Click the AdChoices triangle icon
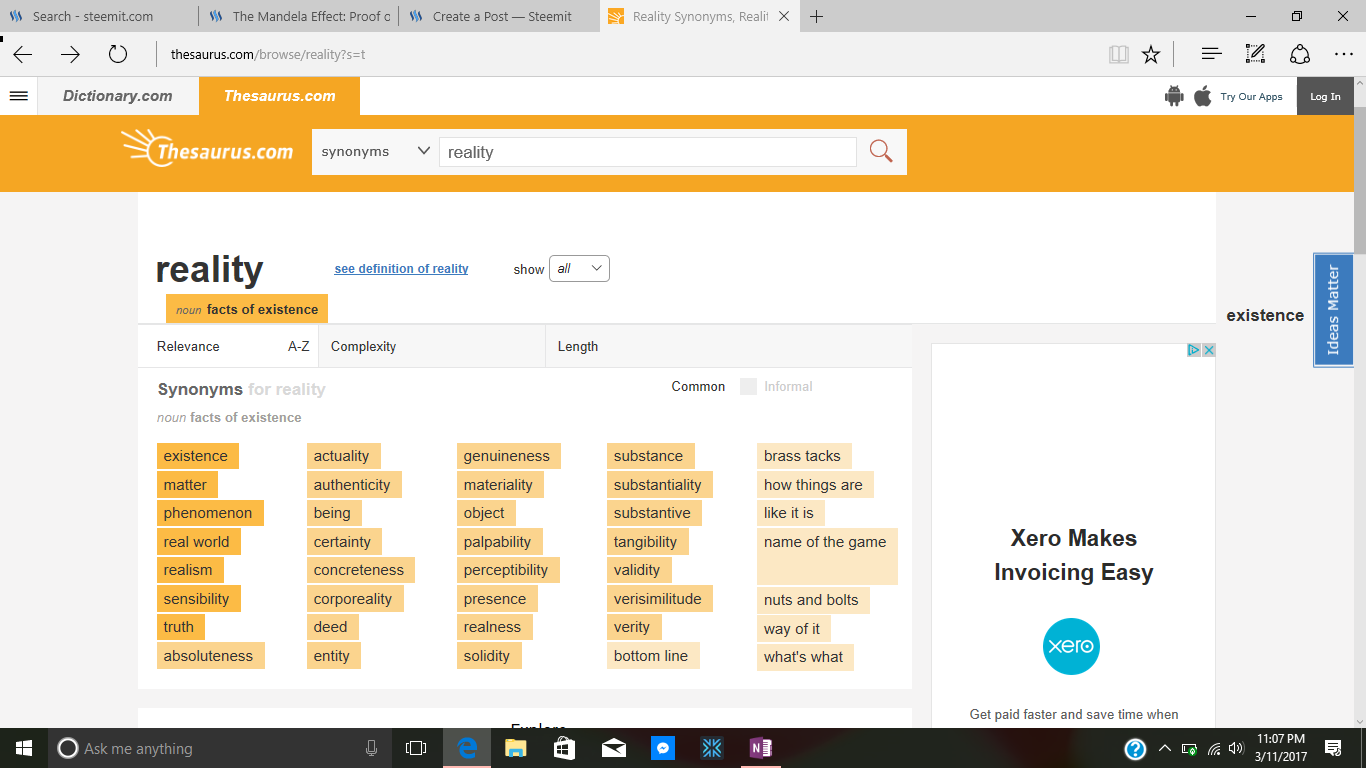 [x=1194, y=350]
